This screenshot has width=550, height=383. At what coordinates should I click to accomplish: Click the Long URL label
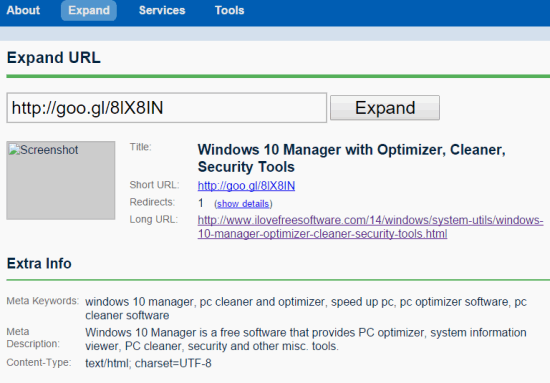tap(154, 219)
